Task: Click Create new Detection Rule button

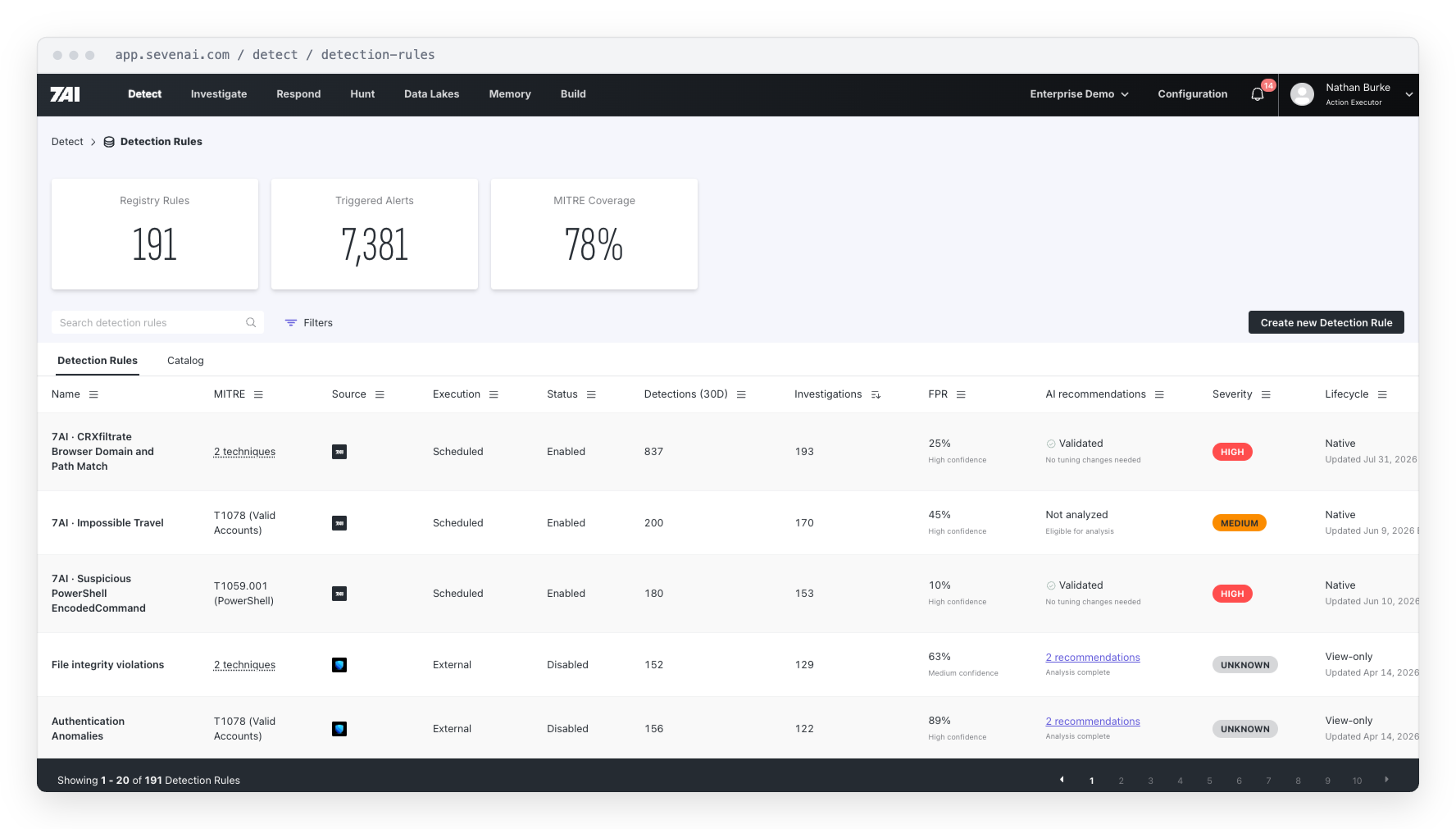Action: coord(1326,322)
